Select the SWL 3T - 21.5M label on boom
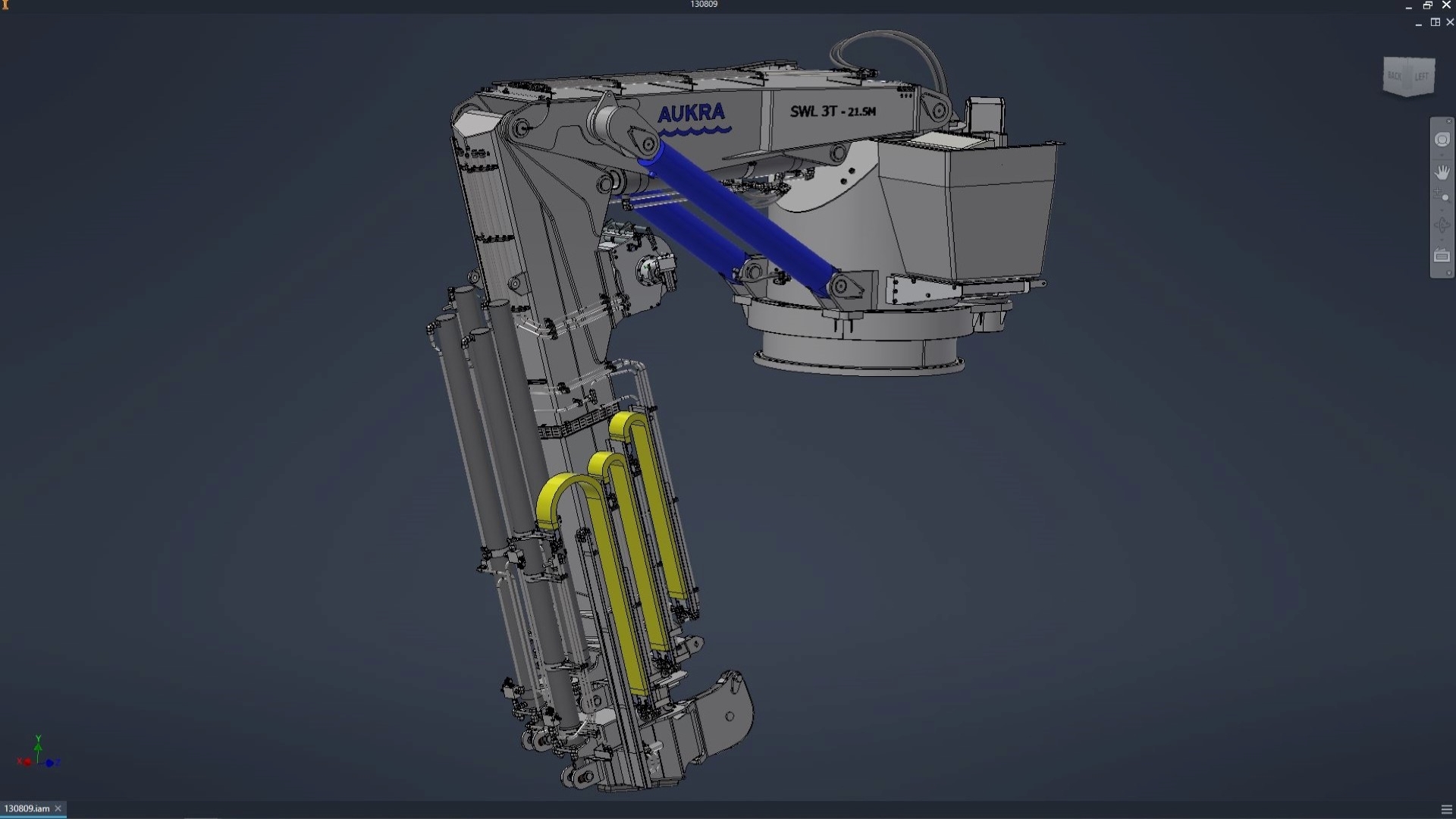 pyautogui.click(x=833, y=111)
